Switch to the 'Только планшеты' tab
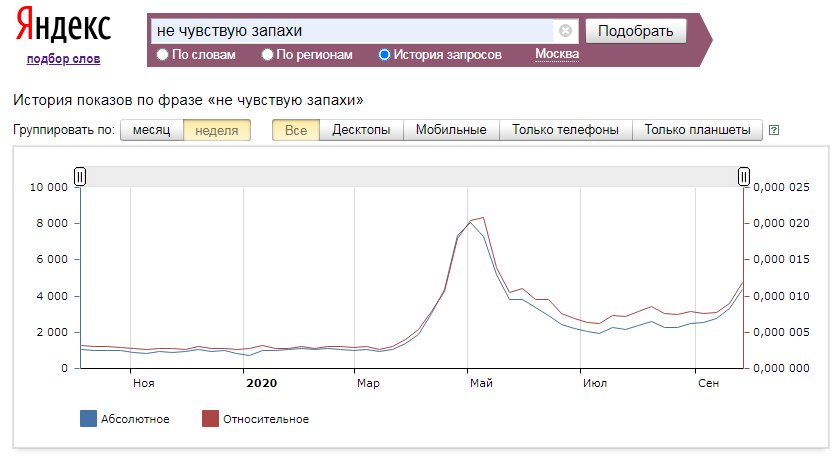This screenshot has height=462, width=839. (x=697, y=130)
